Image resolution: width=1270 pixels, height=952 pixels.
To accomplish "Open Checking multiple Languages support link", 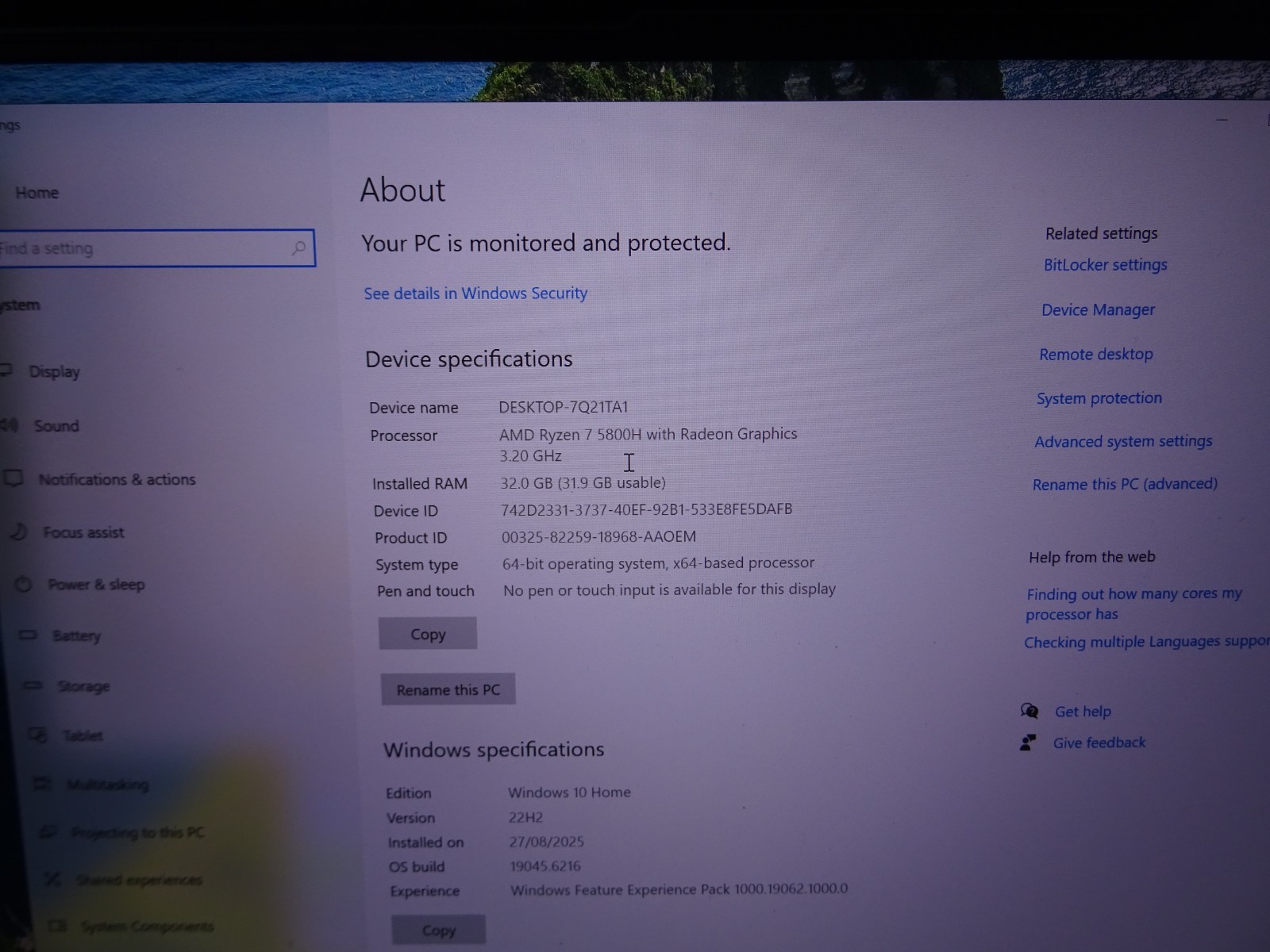I will point(1146,641).
